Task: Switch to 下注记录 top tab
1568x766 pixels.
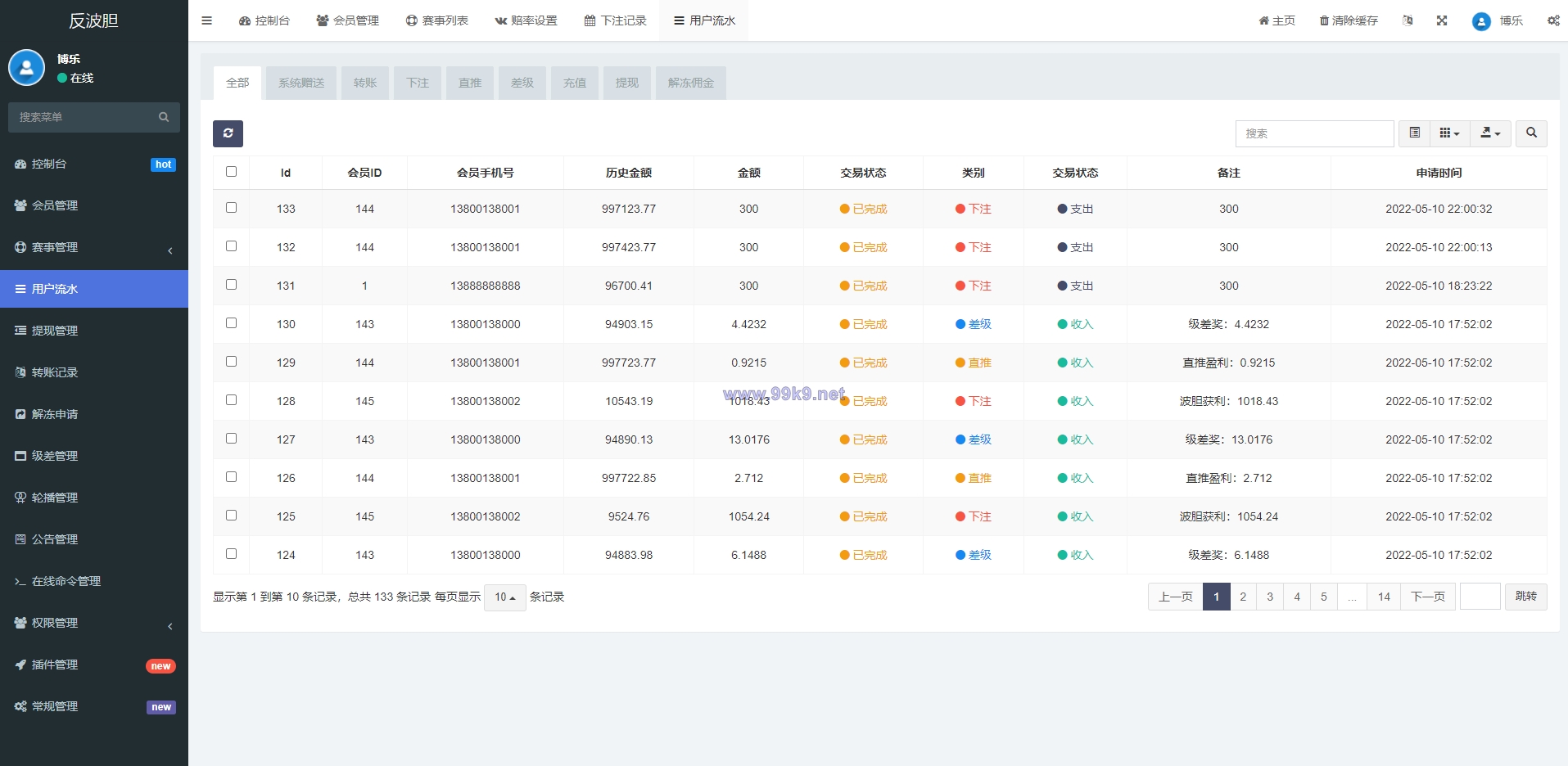Action: (616, 20)
